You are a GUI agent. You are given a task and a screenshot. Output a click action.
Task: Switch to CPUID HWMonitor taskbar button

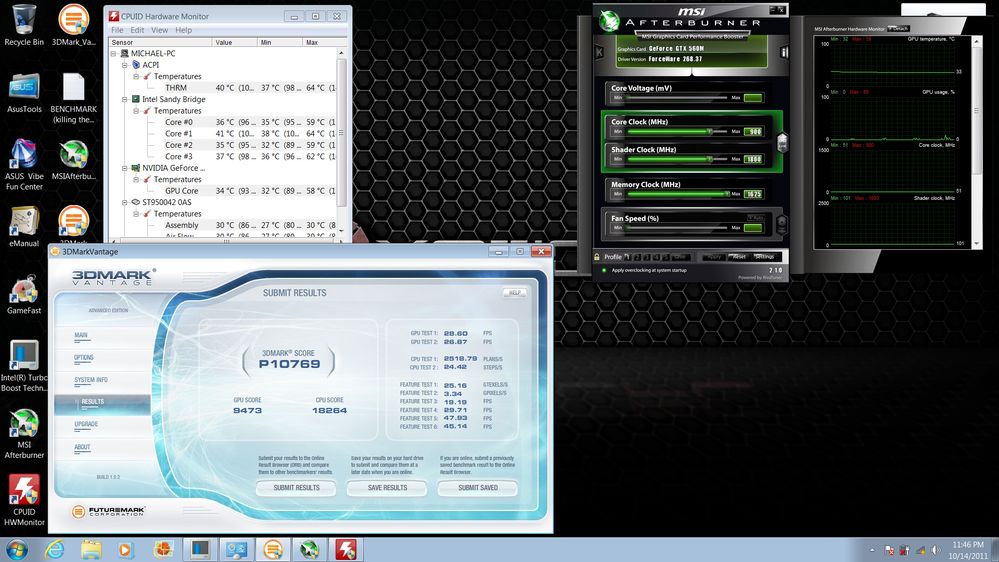point(346,549)
